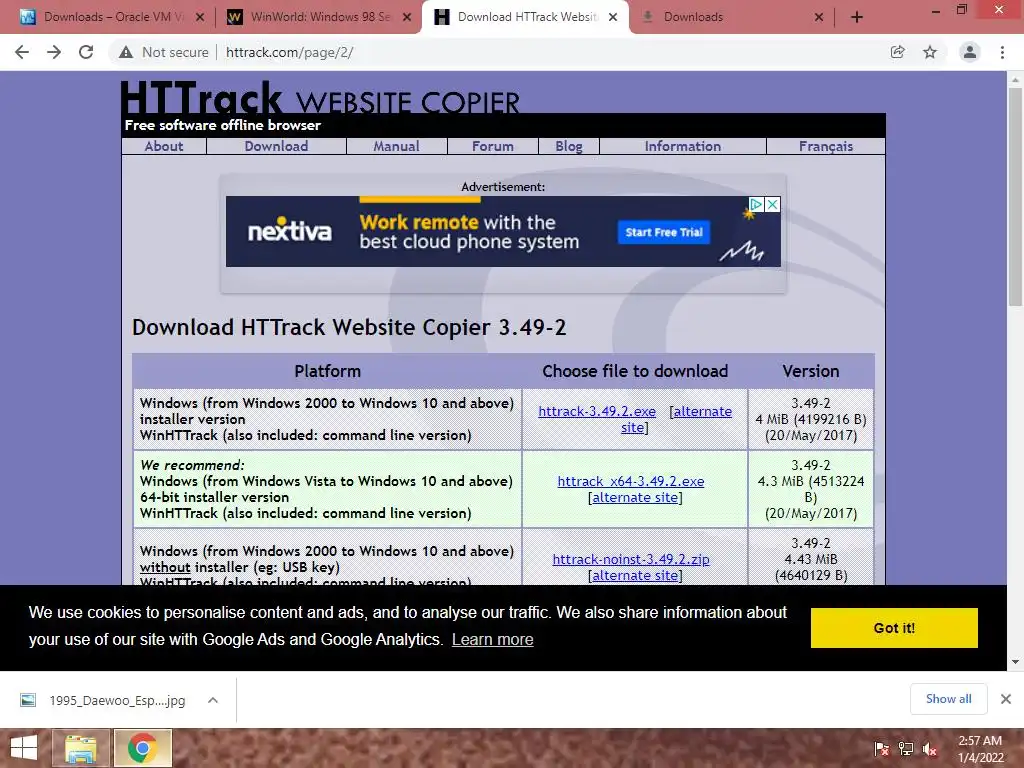Open the Learn more cookie link
1024x768 pixels.
tap(492, 639)
